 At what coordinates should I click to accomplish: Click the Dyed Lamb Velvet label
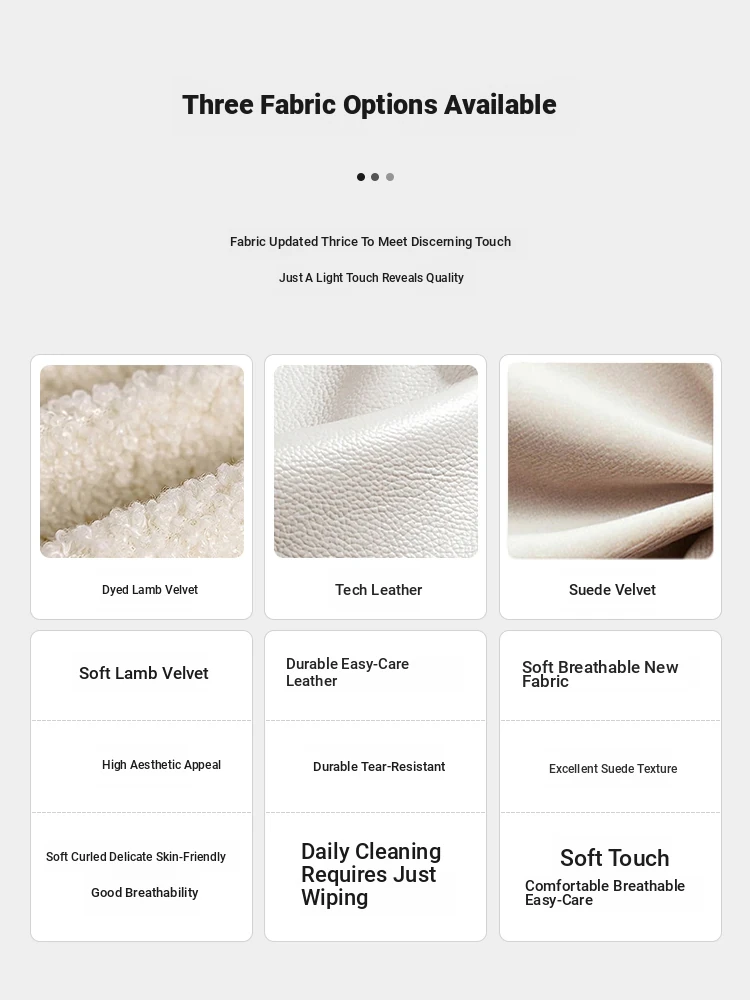coord(150,590)
